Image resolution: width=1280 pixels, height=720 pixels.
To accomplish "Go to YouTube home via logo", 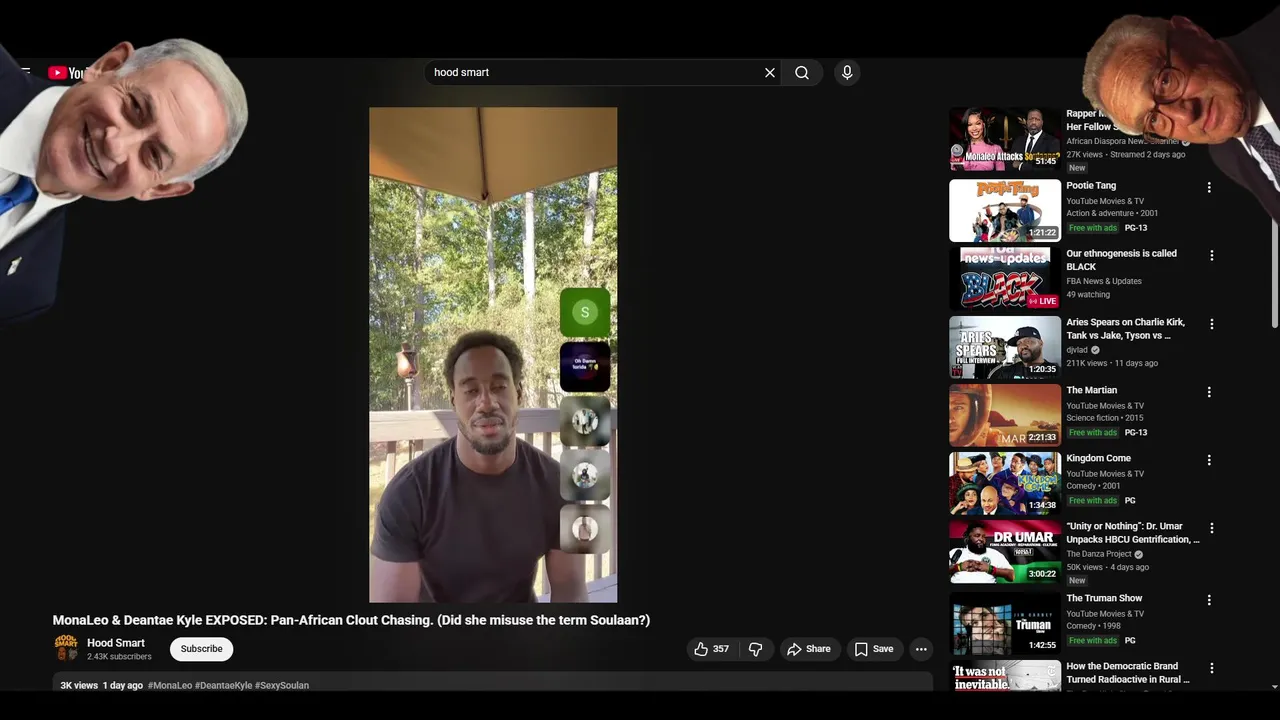I will (x=68, y=73).
